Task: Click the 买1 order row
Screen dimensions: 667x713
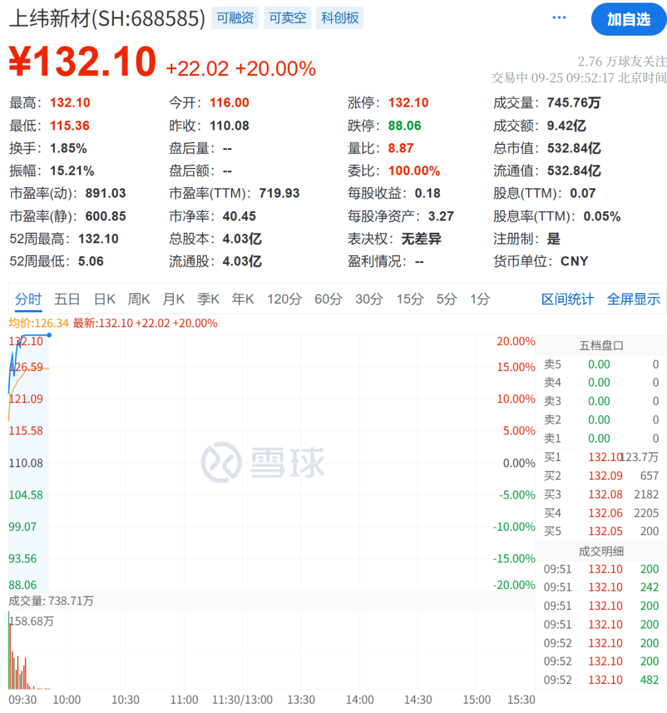Action: pos(601,457)
